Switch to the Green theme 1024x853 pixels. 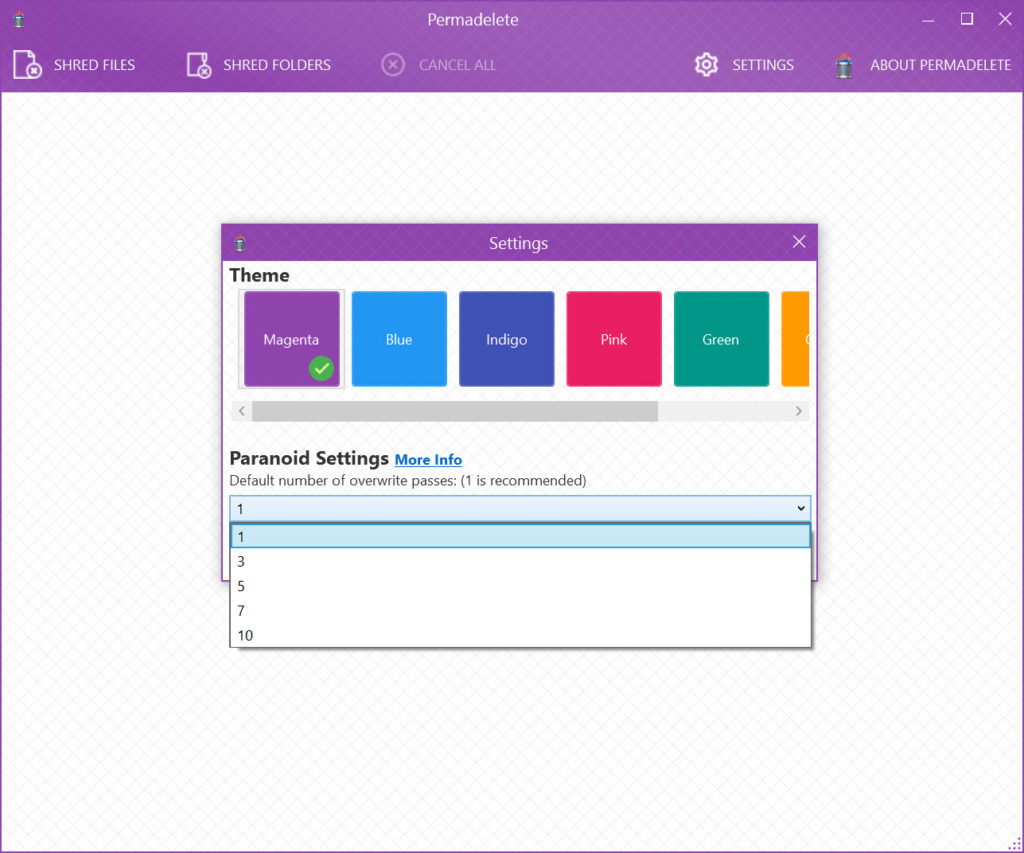tap(720, 339)
